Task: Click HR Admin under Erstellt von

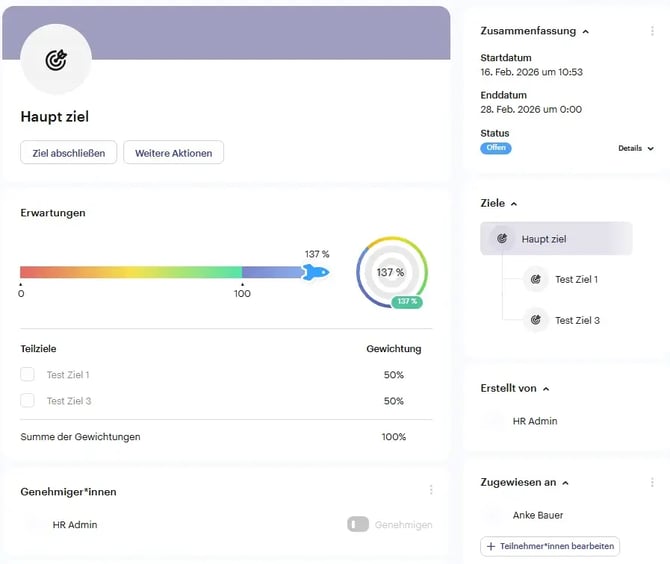Action: [535, 421]
